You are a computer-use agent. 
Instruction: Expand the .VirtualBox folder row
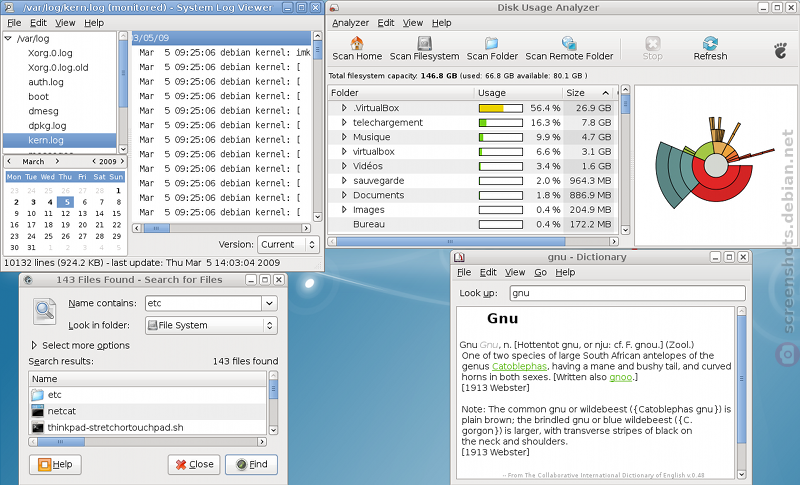point(344,108)
